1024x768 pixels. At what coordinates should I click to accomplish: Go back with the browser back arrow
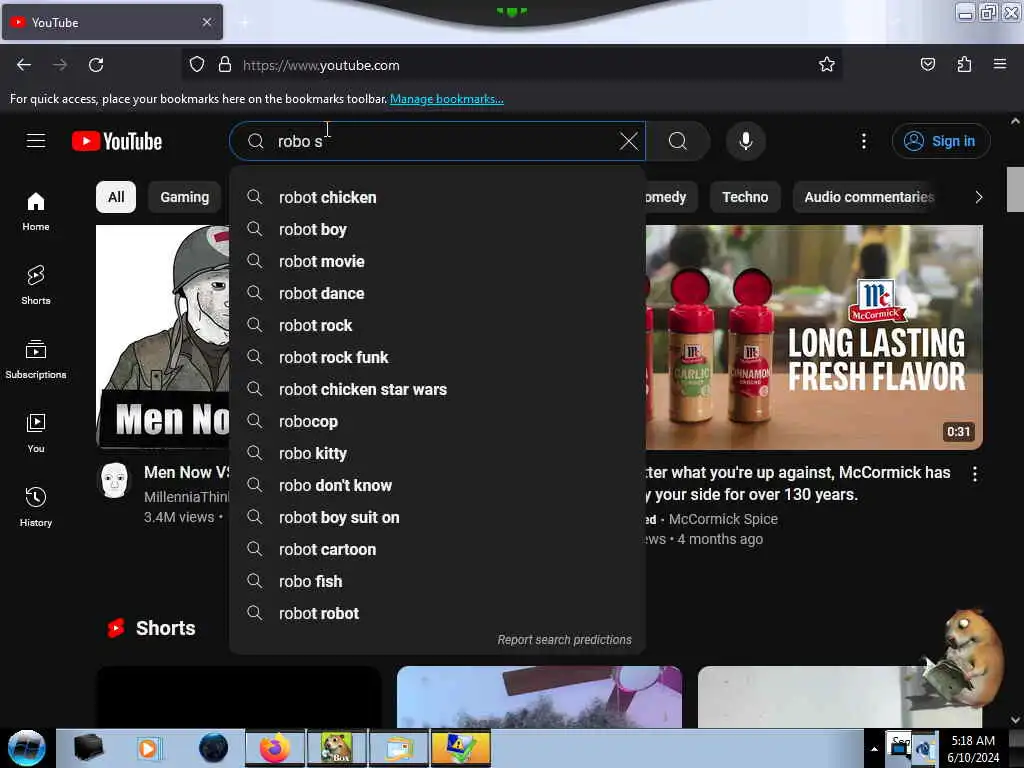click(x=24, y=65)
